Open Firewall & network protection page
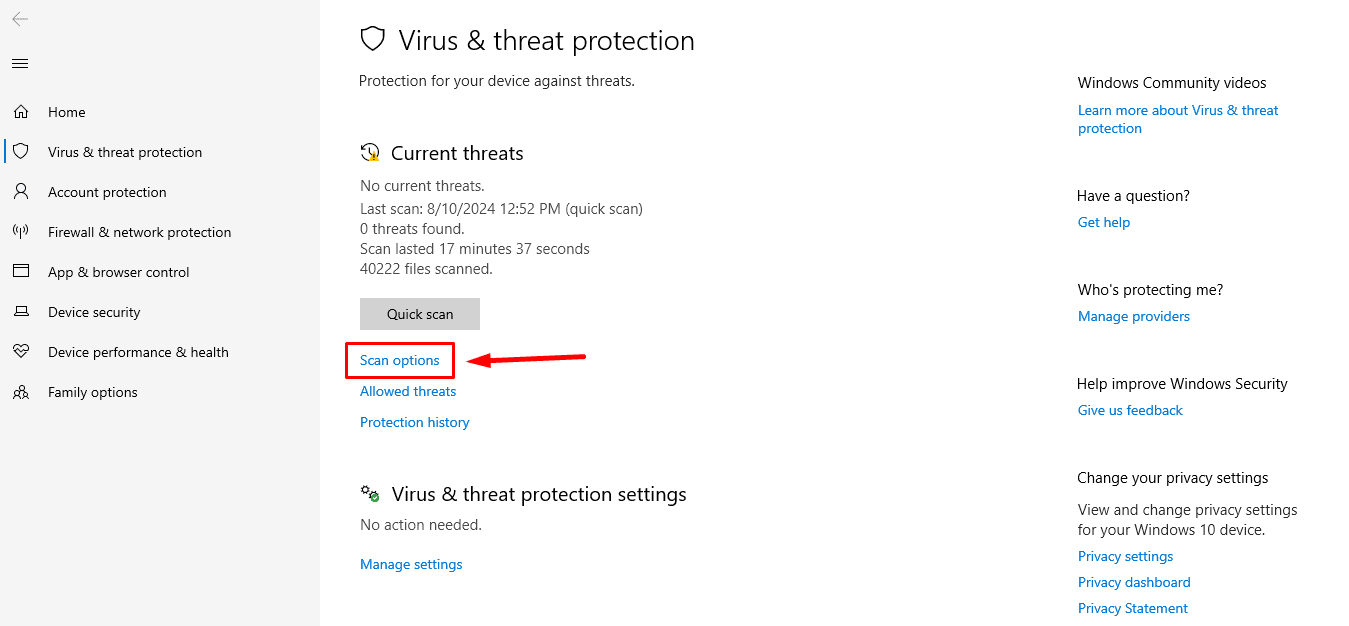 (x=139, y=232)
